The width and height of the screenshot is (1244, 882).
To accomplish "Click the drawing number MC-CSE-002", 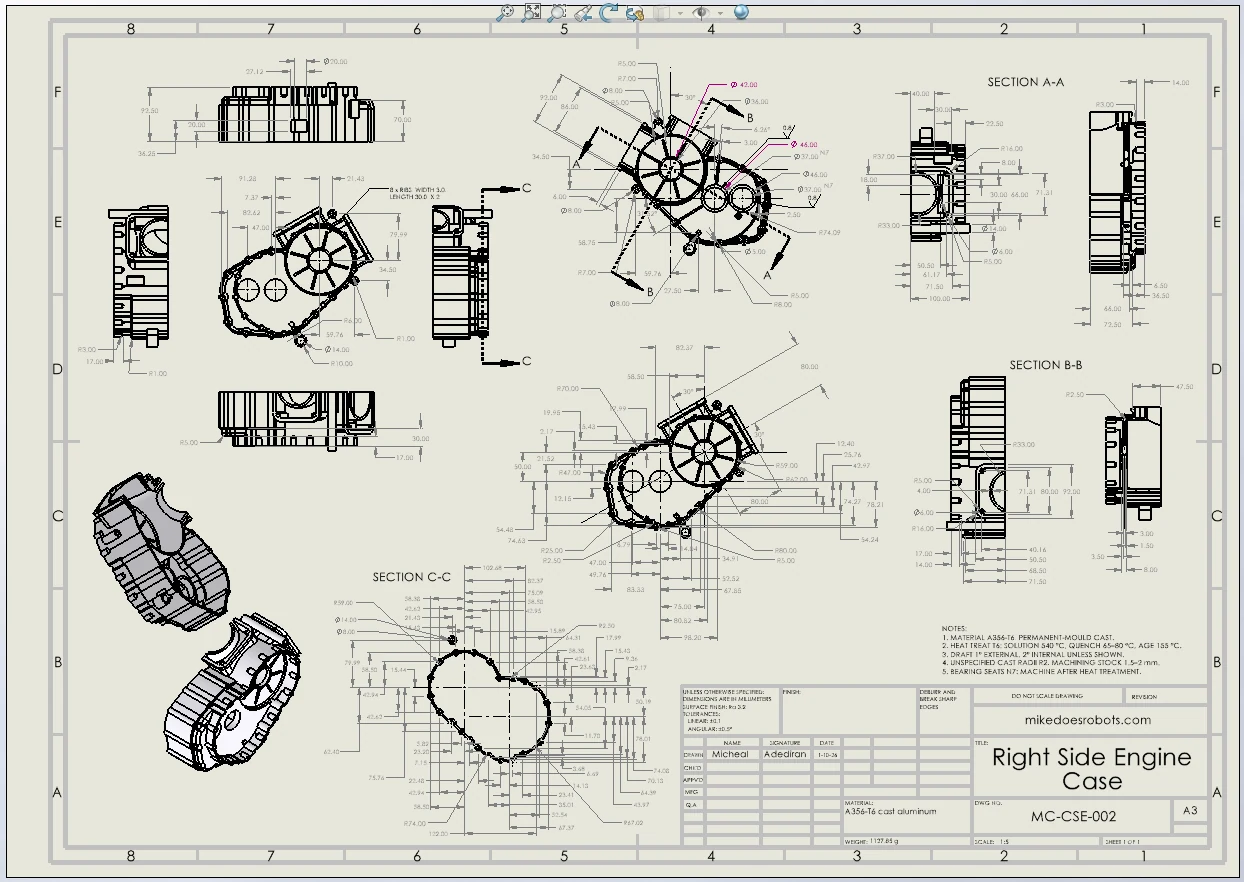I will pyautogui.click(x=1074, y=816).
